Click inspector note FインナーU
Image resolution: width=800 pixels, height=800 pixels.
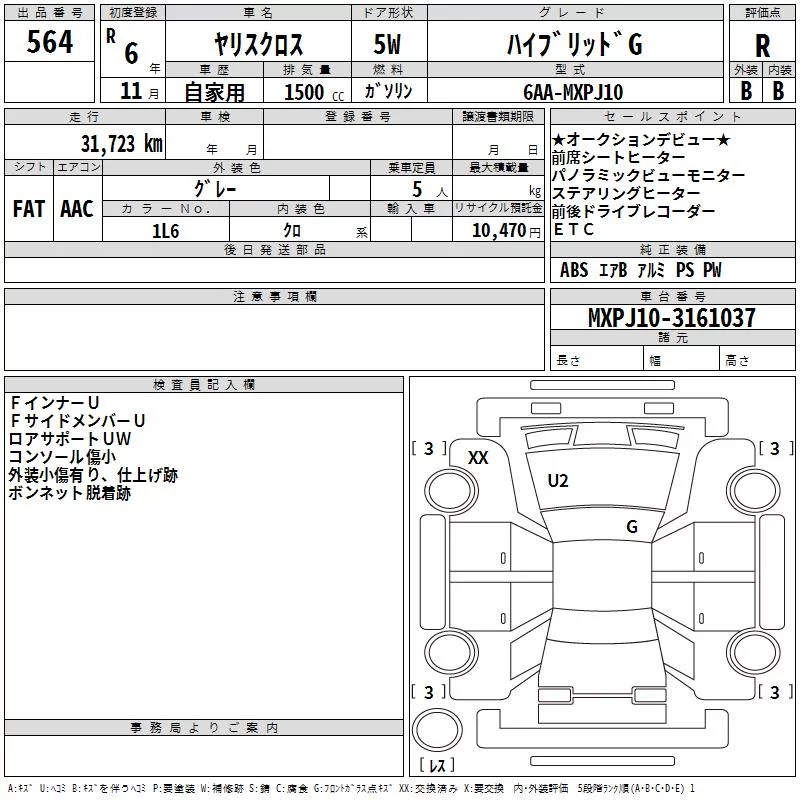[x=54, y=403]
